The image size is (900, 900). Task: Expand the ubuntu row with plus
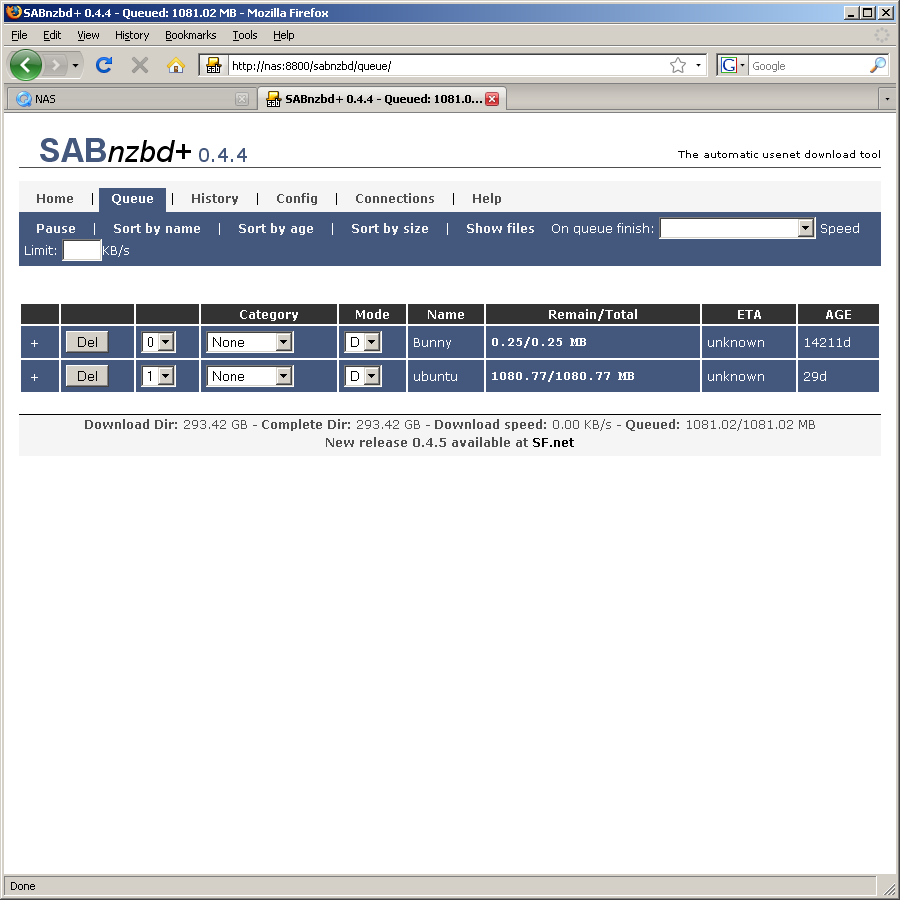pos(34,377)
